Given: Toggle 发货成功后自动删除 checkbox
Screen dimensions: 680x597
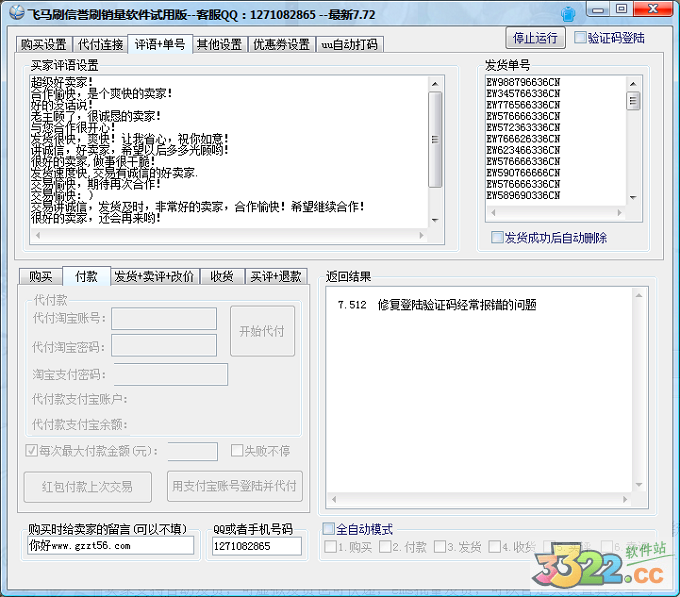Looking at the screenshot, I should pyautogui.click(x=497, y=237).
